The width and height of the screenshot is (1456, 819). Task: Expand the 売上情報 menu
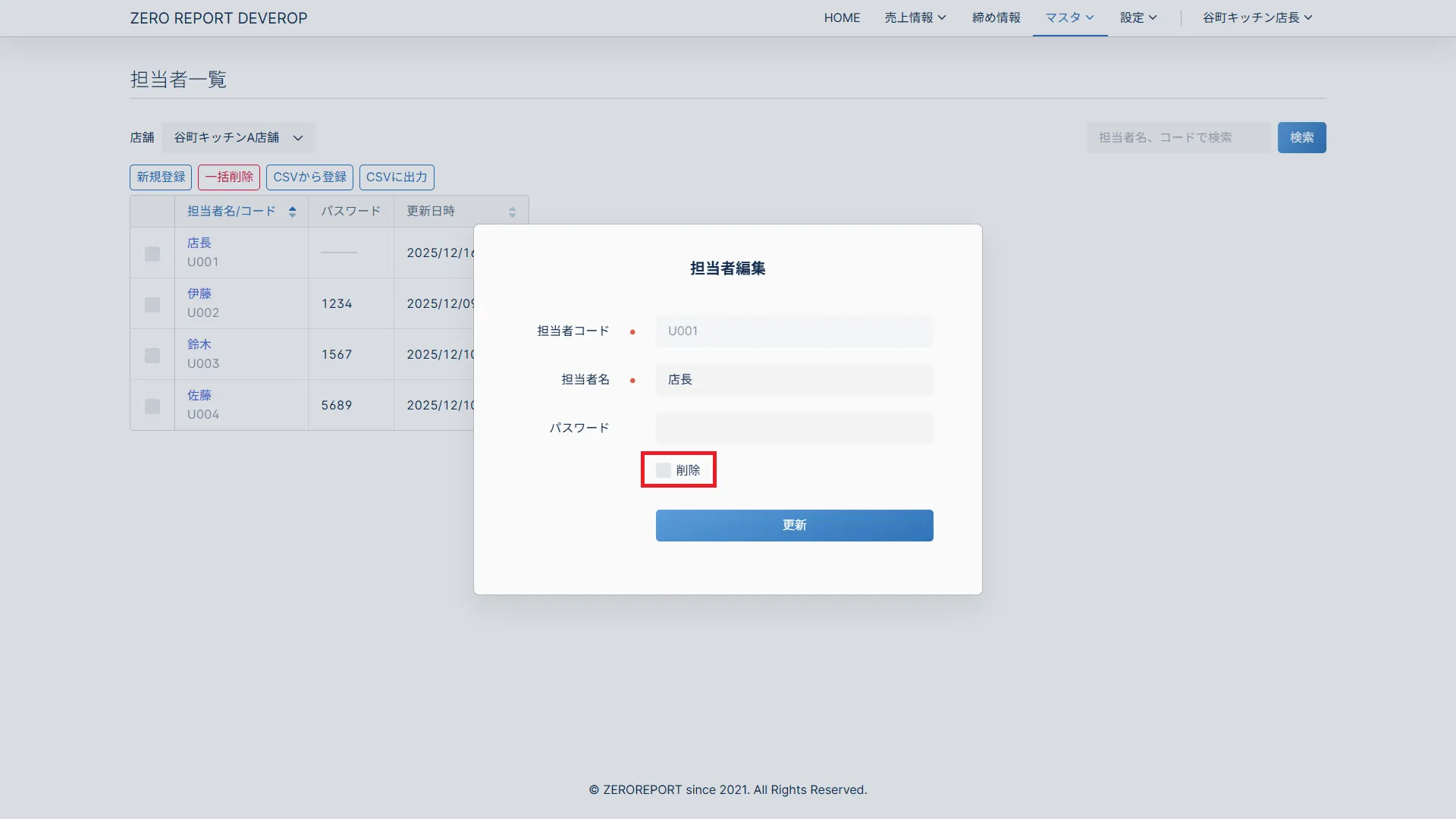915,17
